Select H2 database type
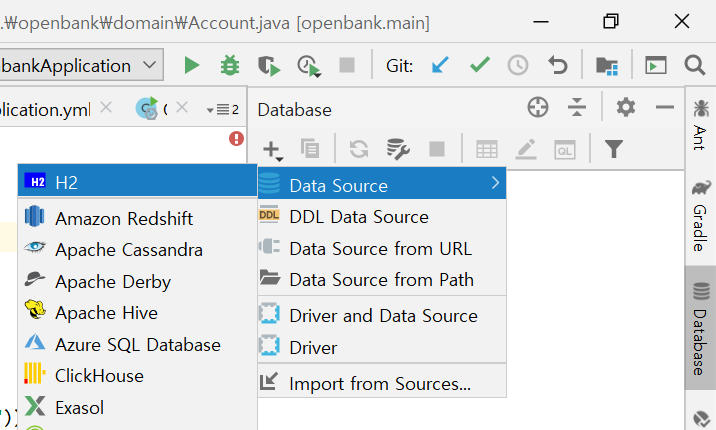 pos(137,182)
